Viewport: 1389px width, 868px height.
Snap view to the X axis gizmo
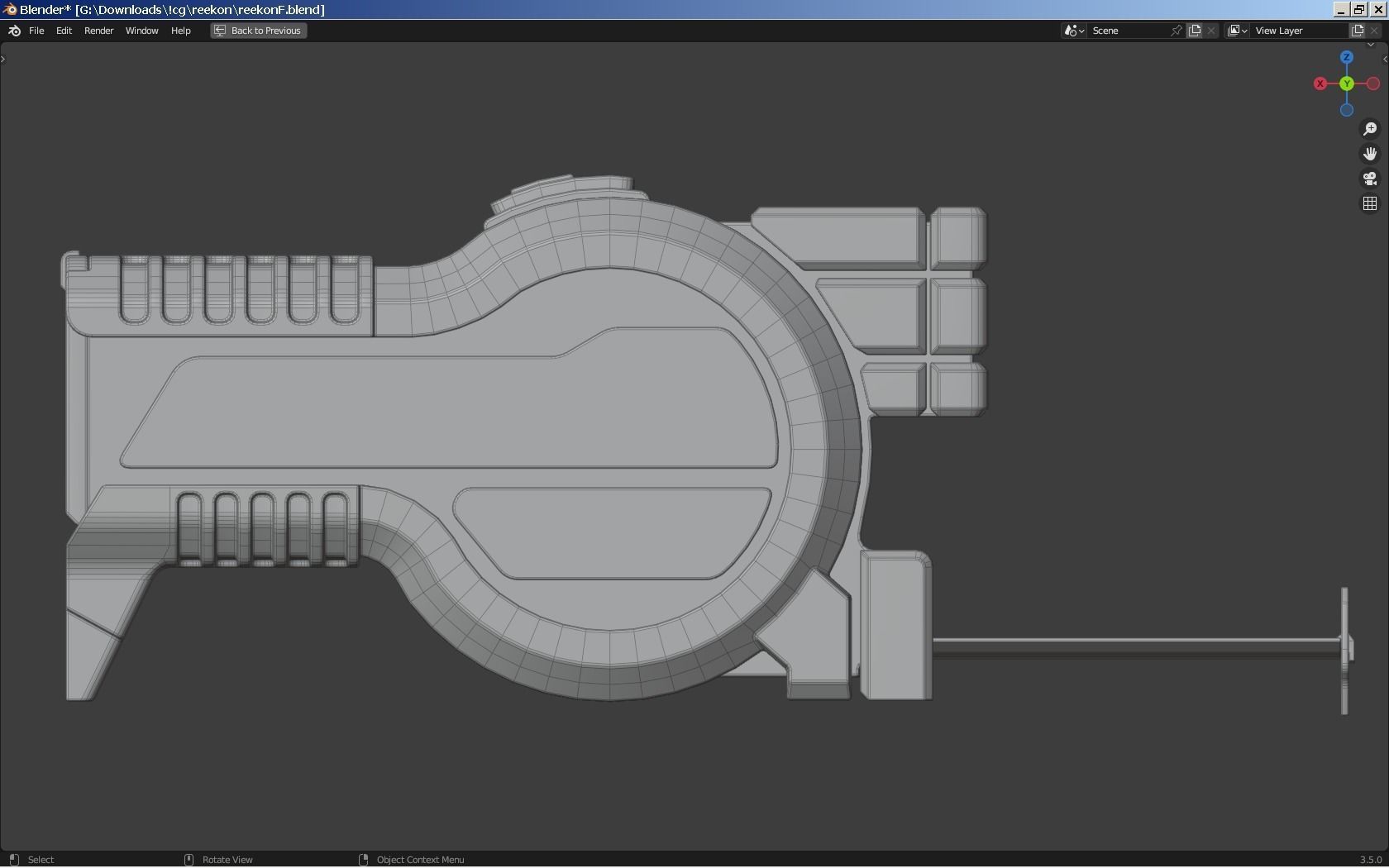(x=1320, y=83)
